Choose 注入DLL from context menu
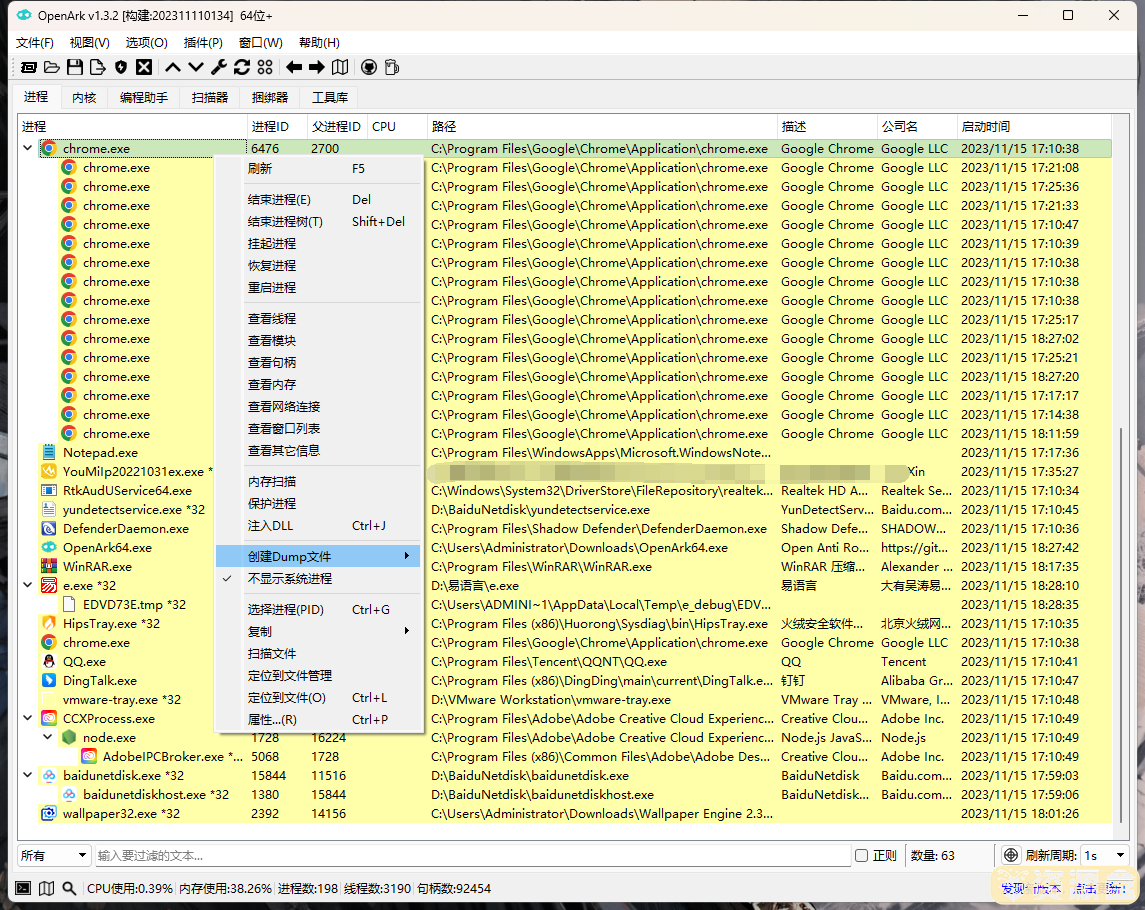The image size is (1145, 910). pos(318,526)
